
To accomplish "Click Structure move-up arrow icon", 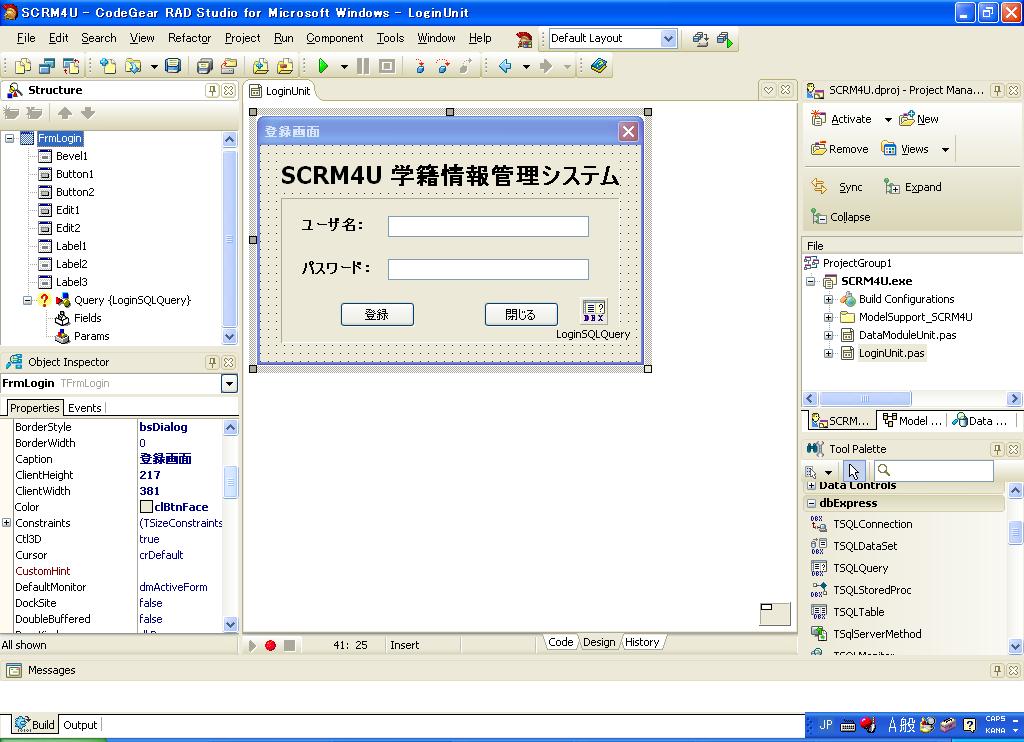I will [x=65, y=113].
